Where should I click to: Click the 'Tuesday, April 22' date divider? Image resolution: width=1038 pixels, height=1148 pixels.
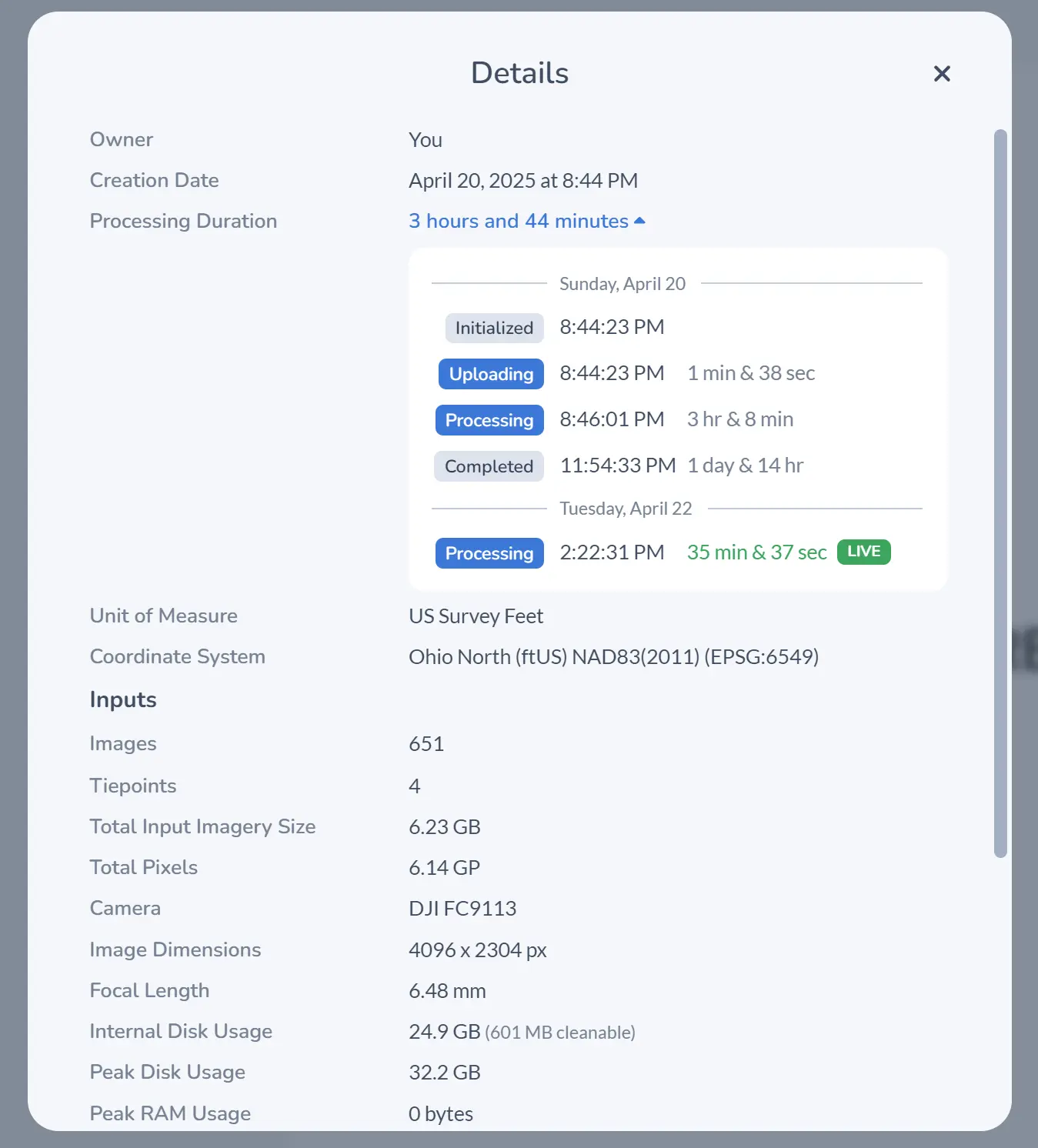[x=626, y=509]
